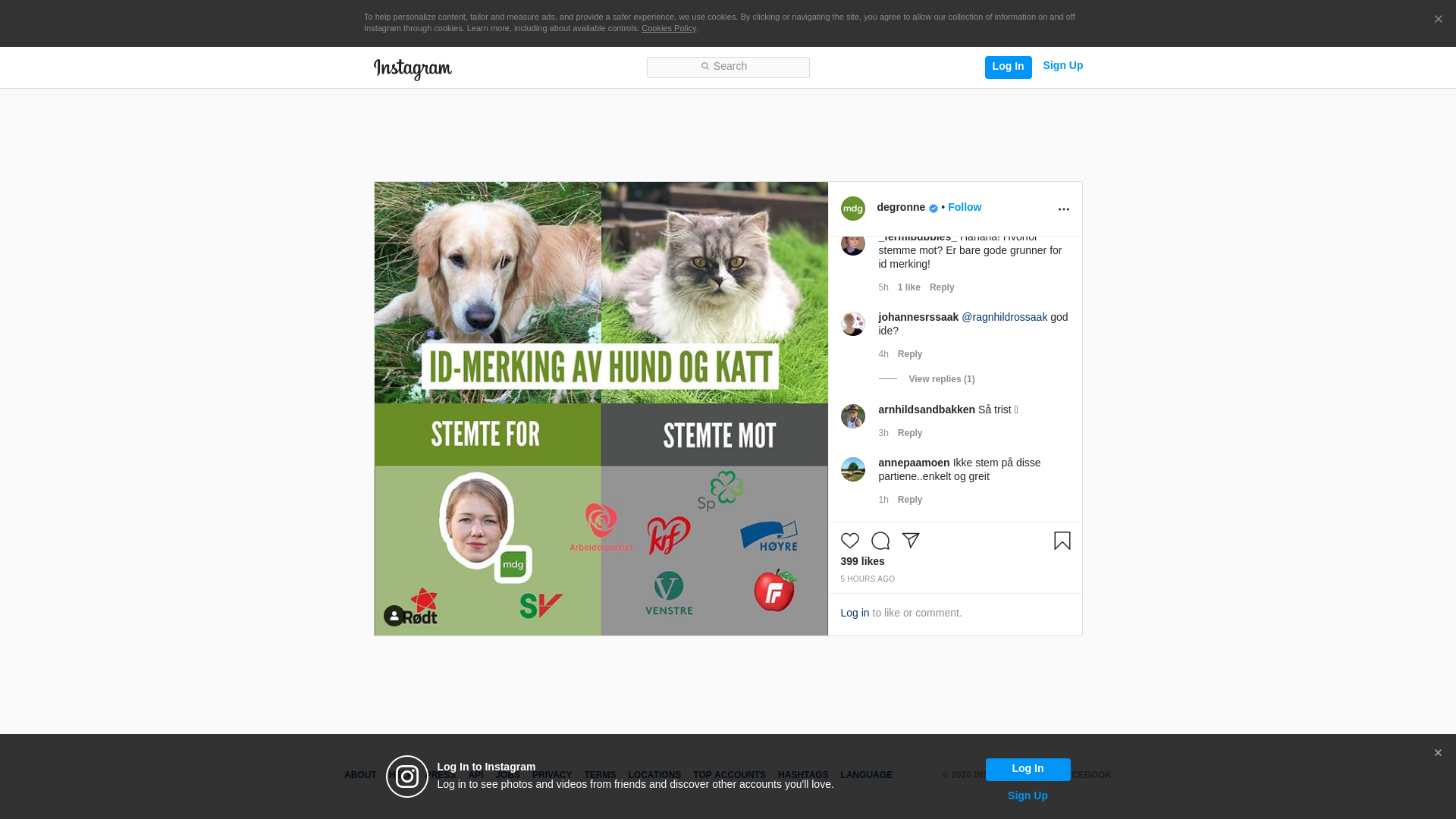
Task: Reply to annepaamoen comment
Action: tap(909, 500)
